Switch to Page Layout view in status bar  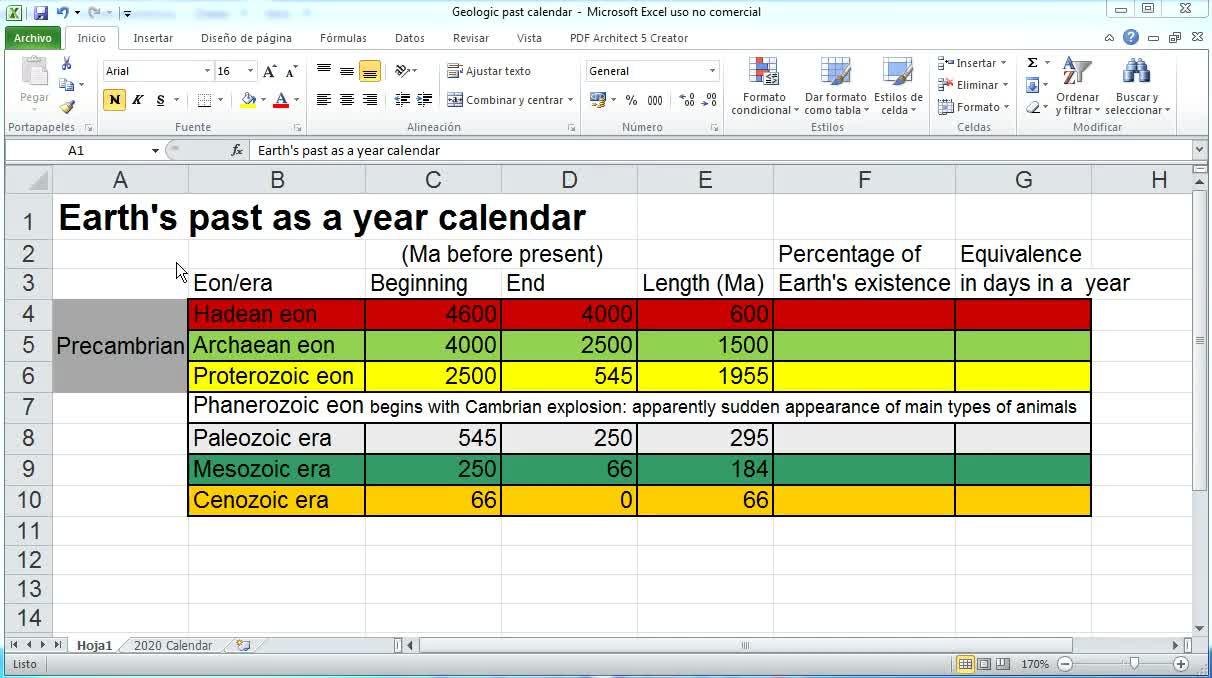984,664
